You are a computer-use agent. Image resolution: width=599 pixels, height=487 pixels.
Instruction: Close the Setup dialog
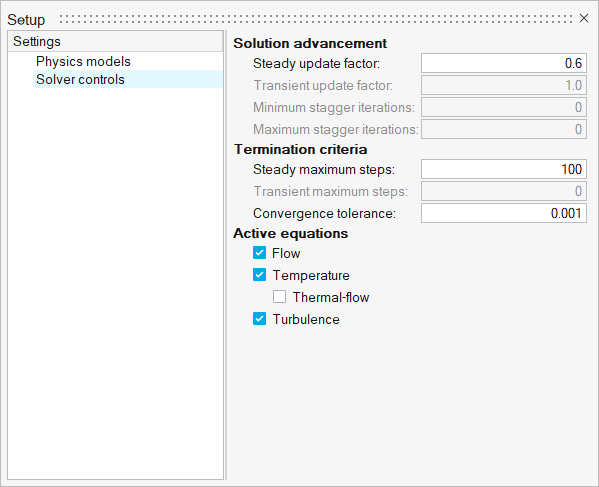tap(583, 18)
